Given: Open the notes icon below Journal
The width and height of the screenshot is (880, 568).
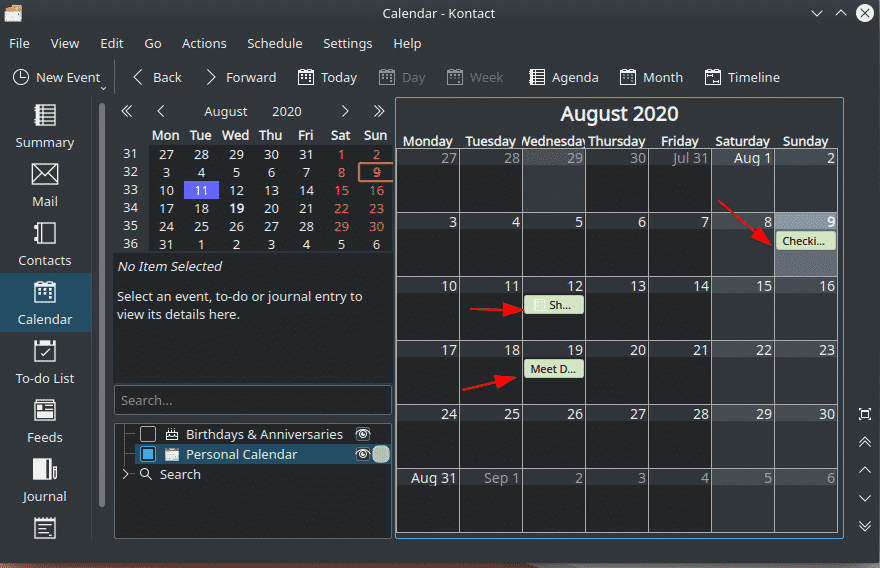Looking at the screenshot, I should (45, 528).
